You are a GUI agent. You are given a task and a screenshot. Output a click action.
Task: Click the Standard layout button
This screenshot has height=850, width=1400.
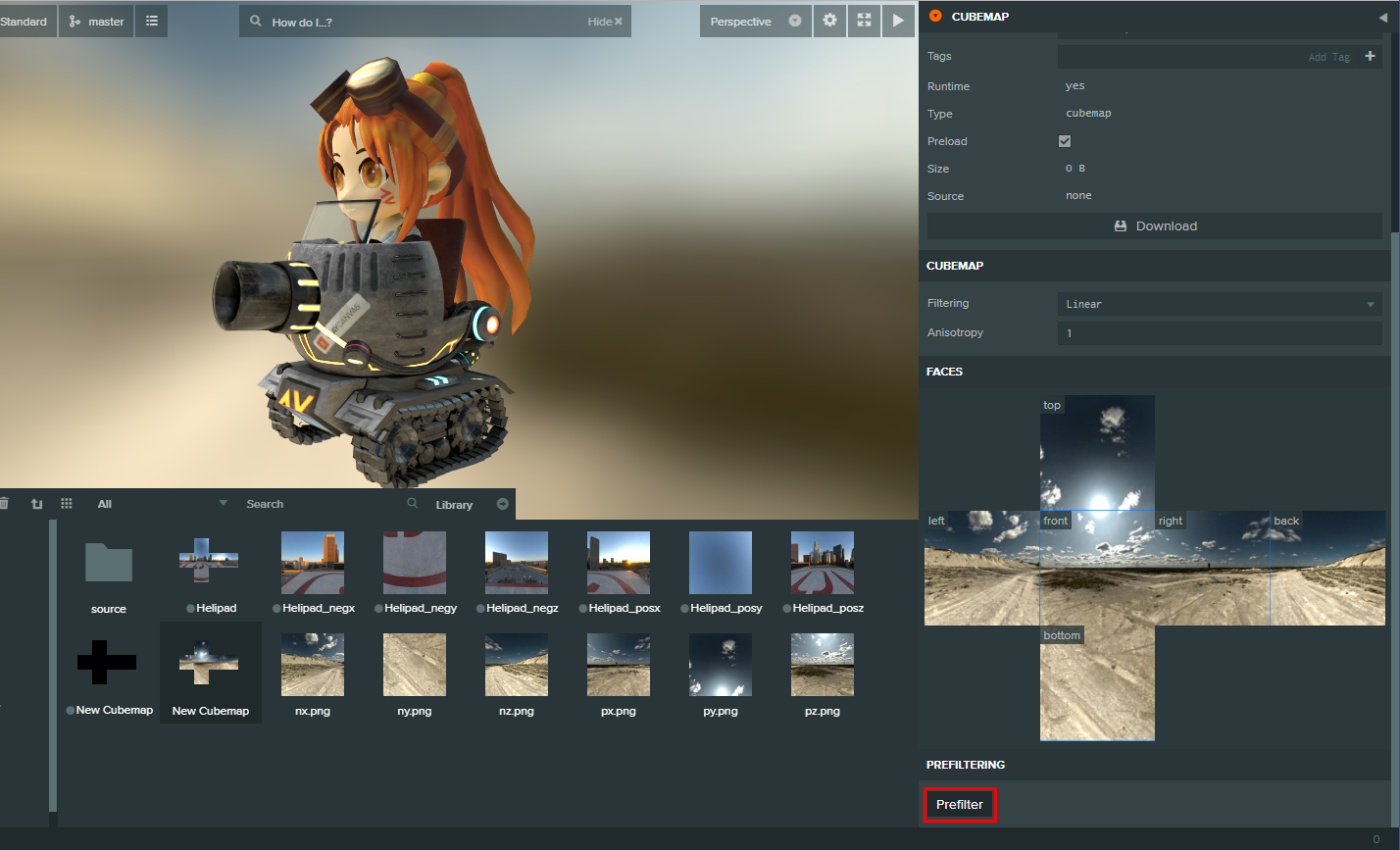[x=26, y=22]
